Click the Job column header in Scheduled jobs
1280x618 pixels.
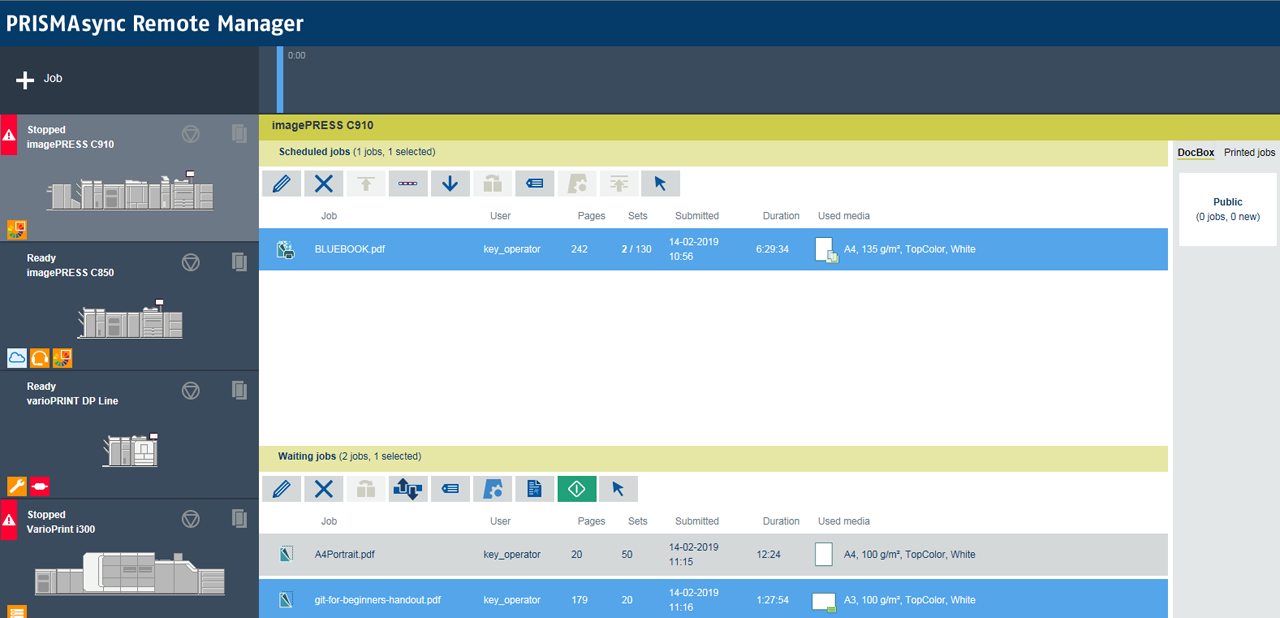(x=329, y=216)
